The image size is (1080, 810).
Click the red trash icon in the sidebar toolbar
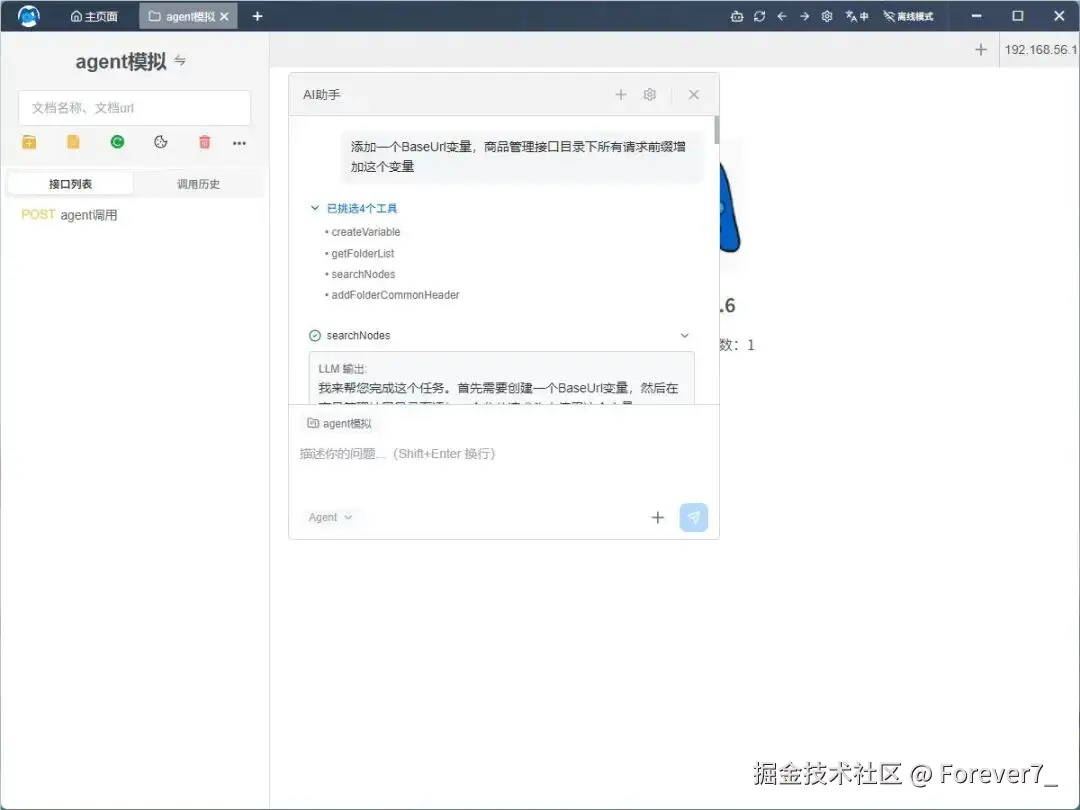click(x=204, y=142)
